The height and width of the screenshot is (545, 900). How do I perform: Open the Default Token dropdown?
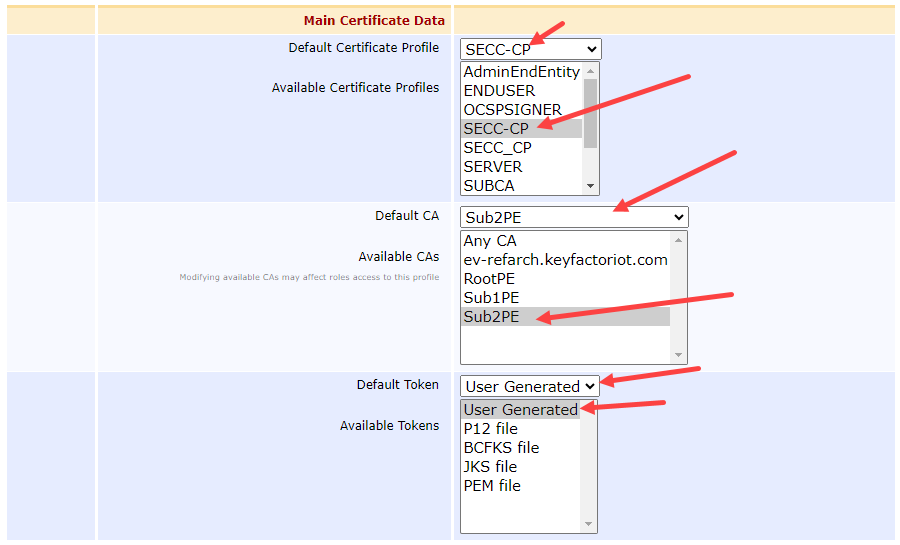click(529, 386)
